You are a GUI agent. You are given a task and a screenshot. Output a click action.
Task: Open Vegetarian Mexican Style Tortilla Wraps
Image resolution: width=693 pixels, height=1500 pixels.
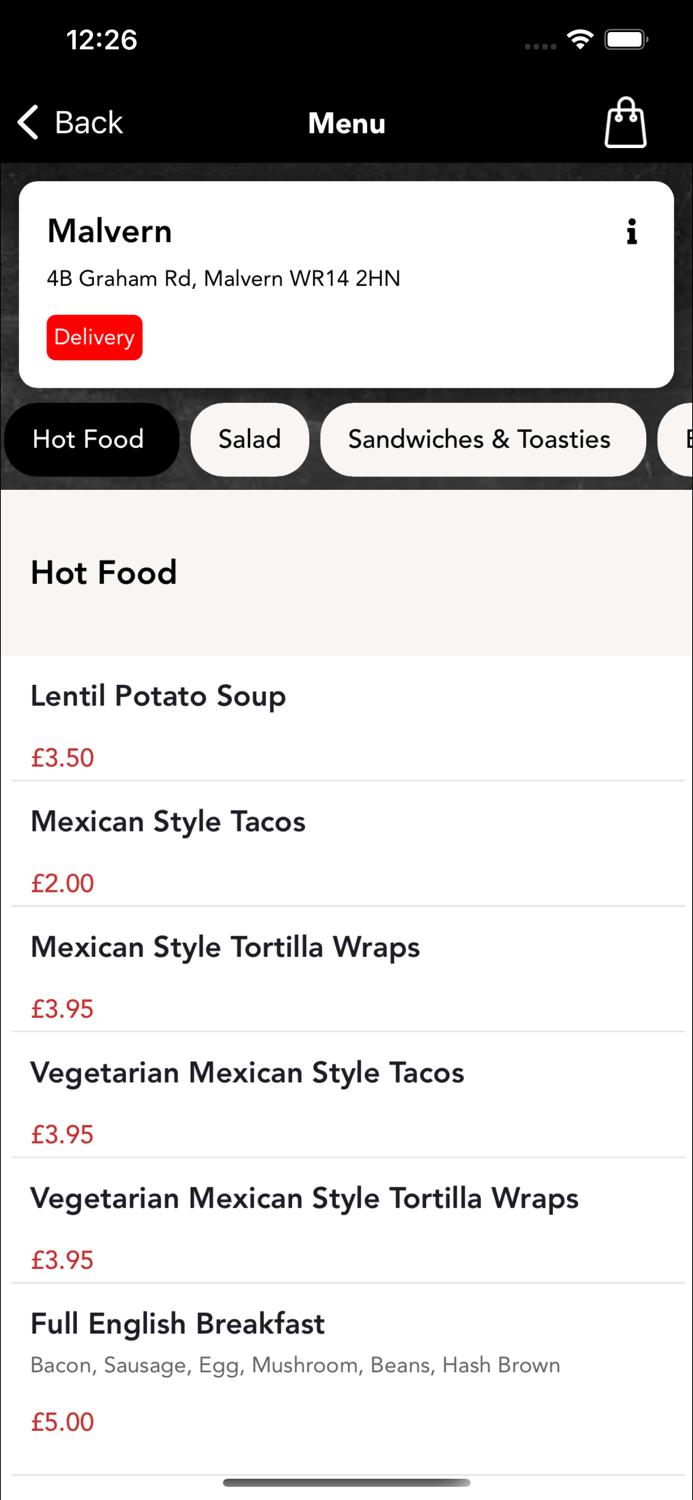click(304, 1198)
